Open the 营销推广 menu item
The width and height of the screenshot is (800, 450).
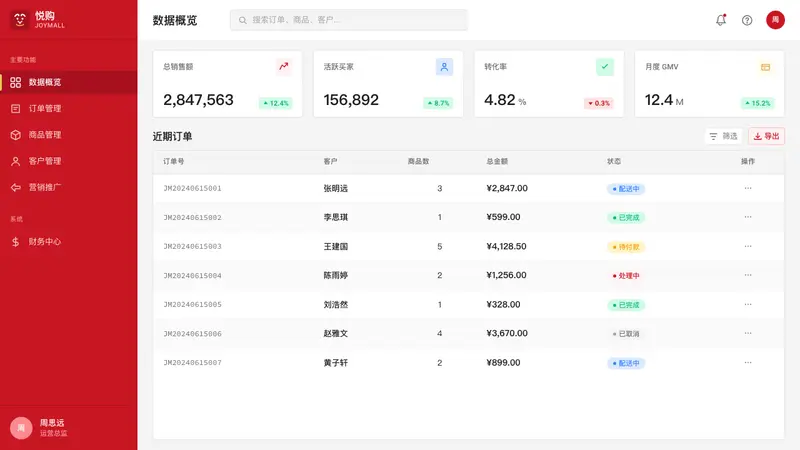[68, 187]
